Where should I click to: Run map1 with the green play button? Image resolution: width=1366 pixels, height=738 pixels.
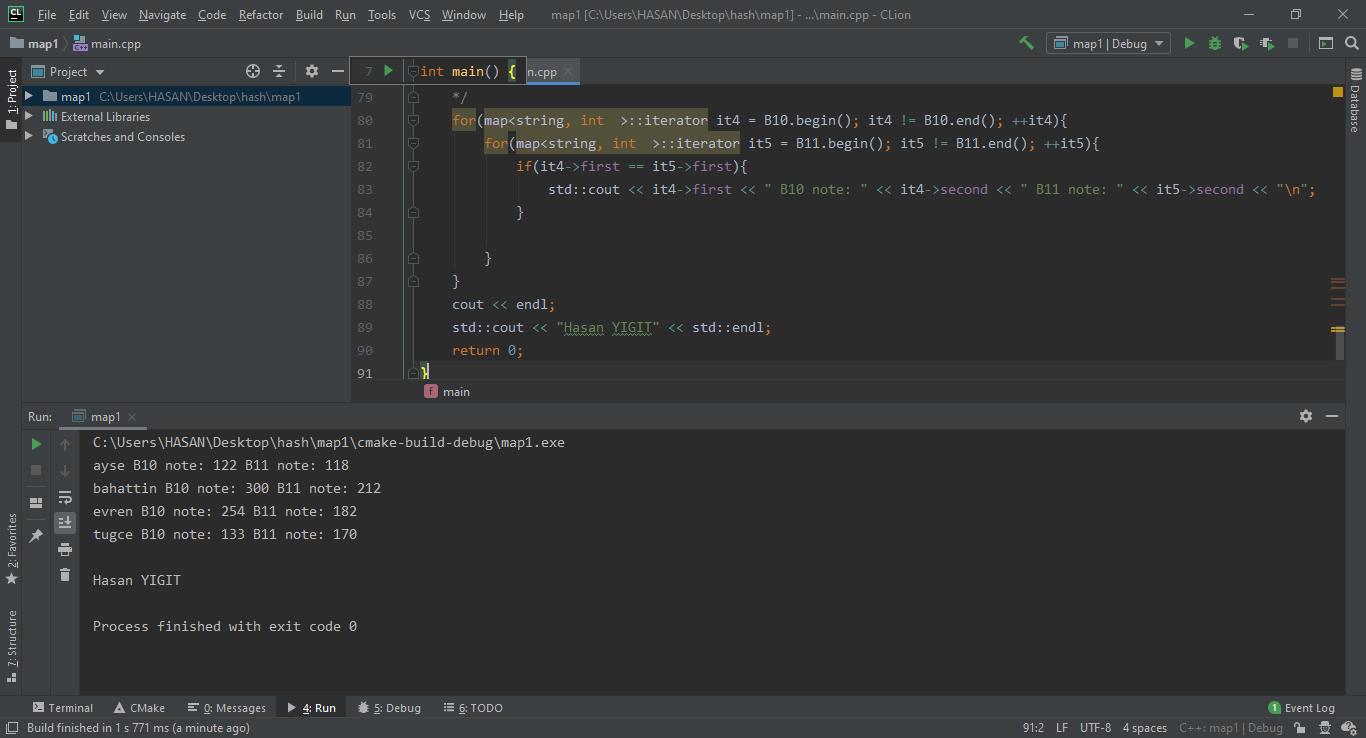click(x=1189, y=43)
